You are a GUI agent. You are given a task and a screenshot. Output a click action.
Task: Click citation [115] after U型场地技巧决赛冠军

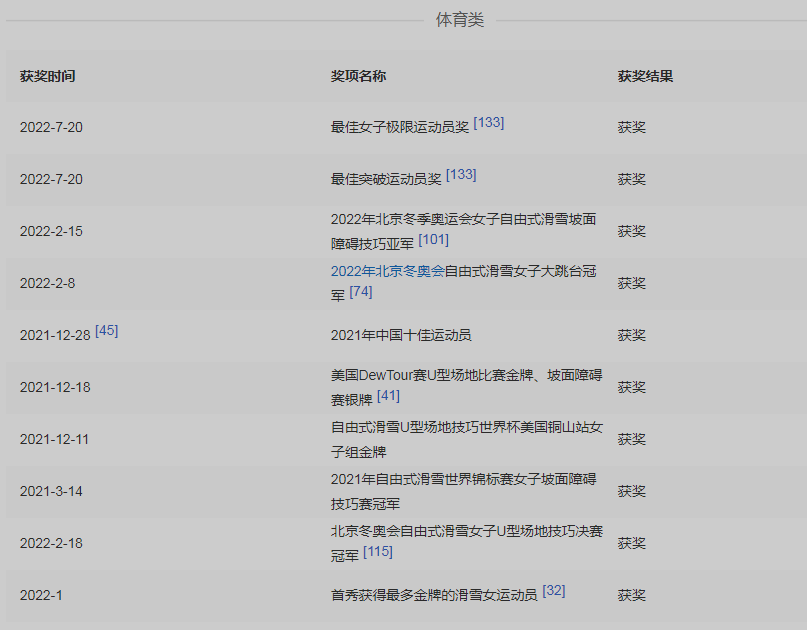tap(378, 552)
